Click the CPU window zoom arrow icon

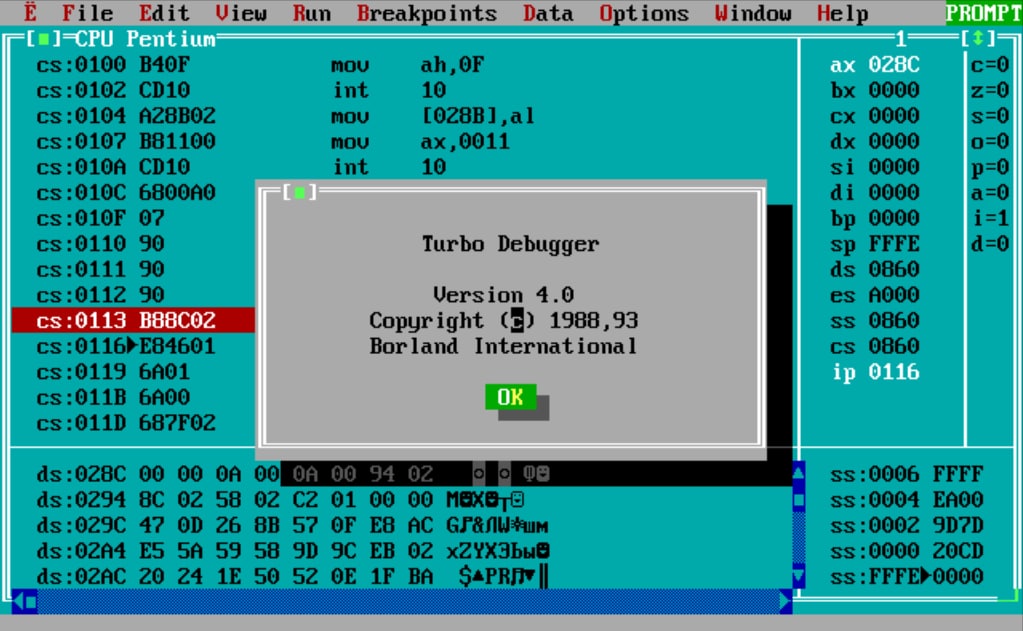pyautogui.click(x=977, y=39)
